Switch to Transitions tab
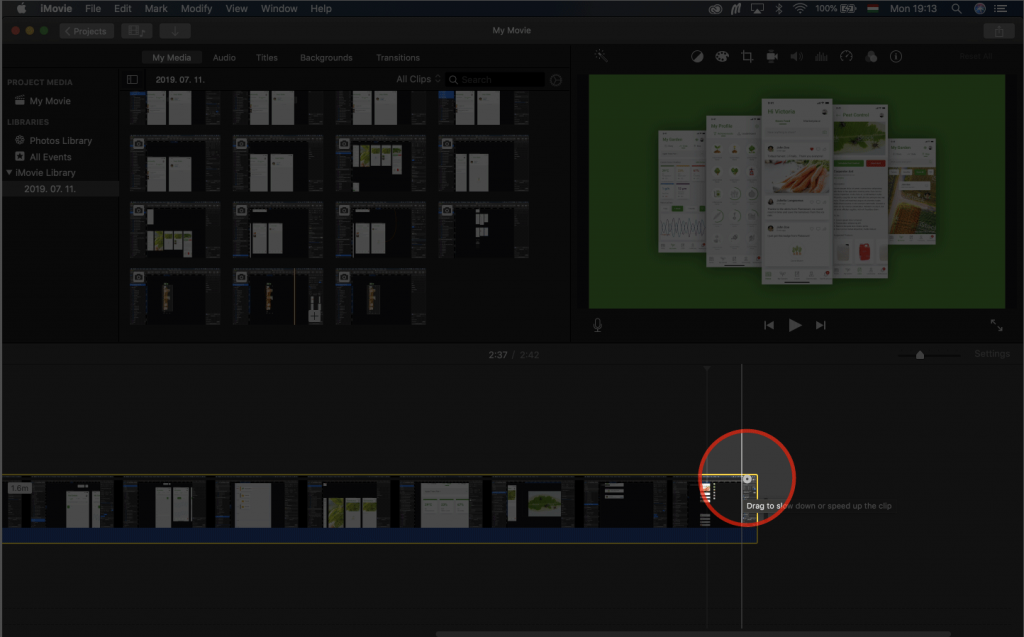This screenshot has height=637, width=1024. pos(398,57)
